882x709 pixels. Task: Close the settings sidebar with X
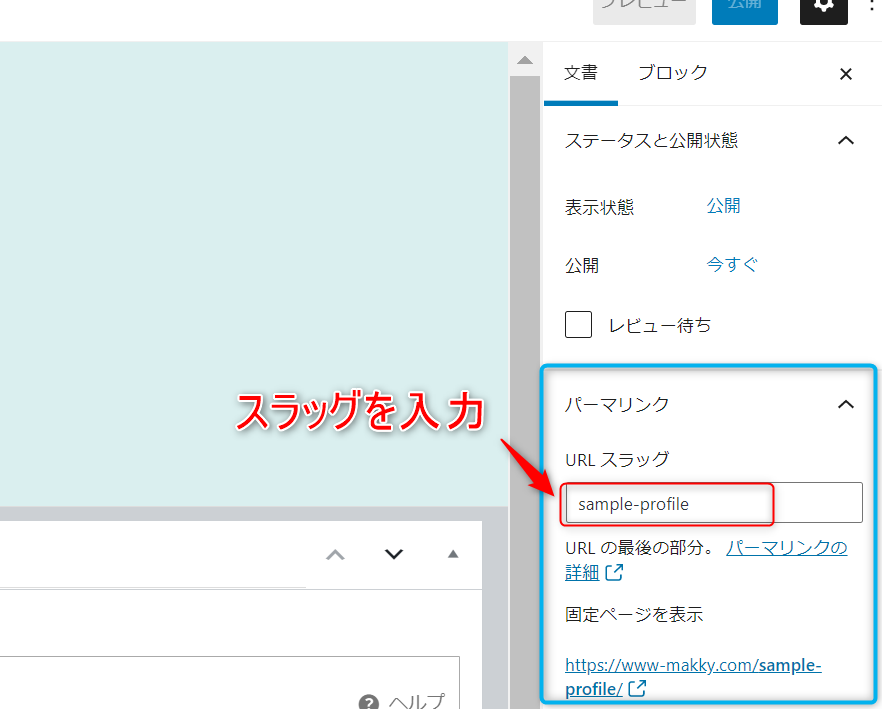(845, 74)
